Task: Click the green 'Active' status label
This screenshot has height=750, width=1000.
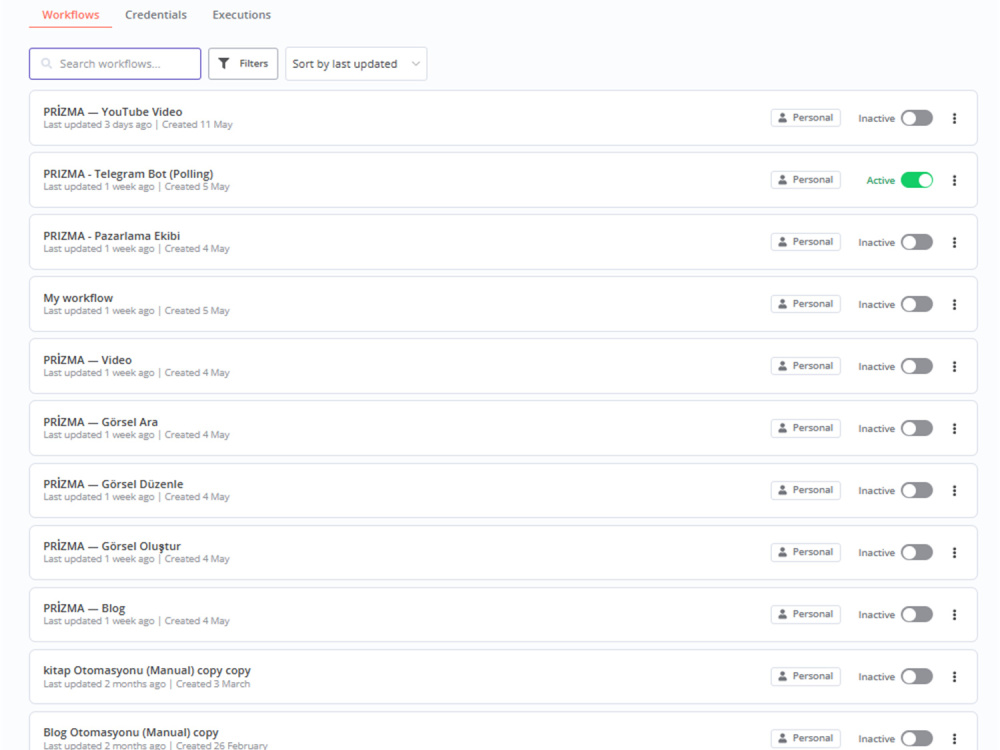Action: (880, 180)
